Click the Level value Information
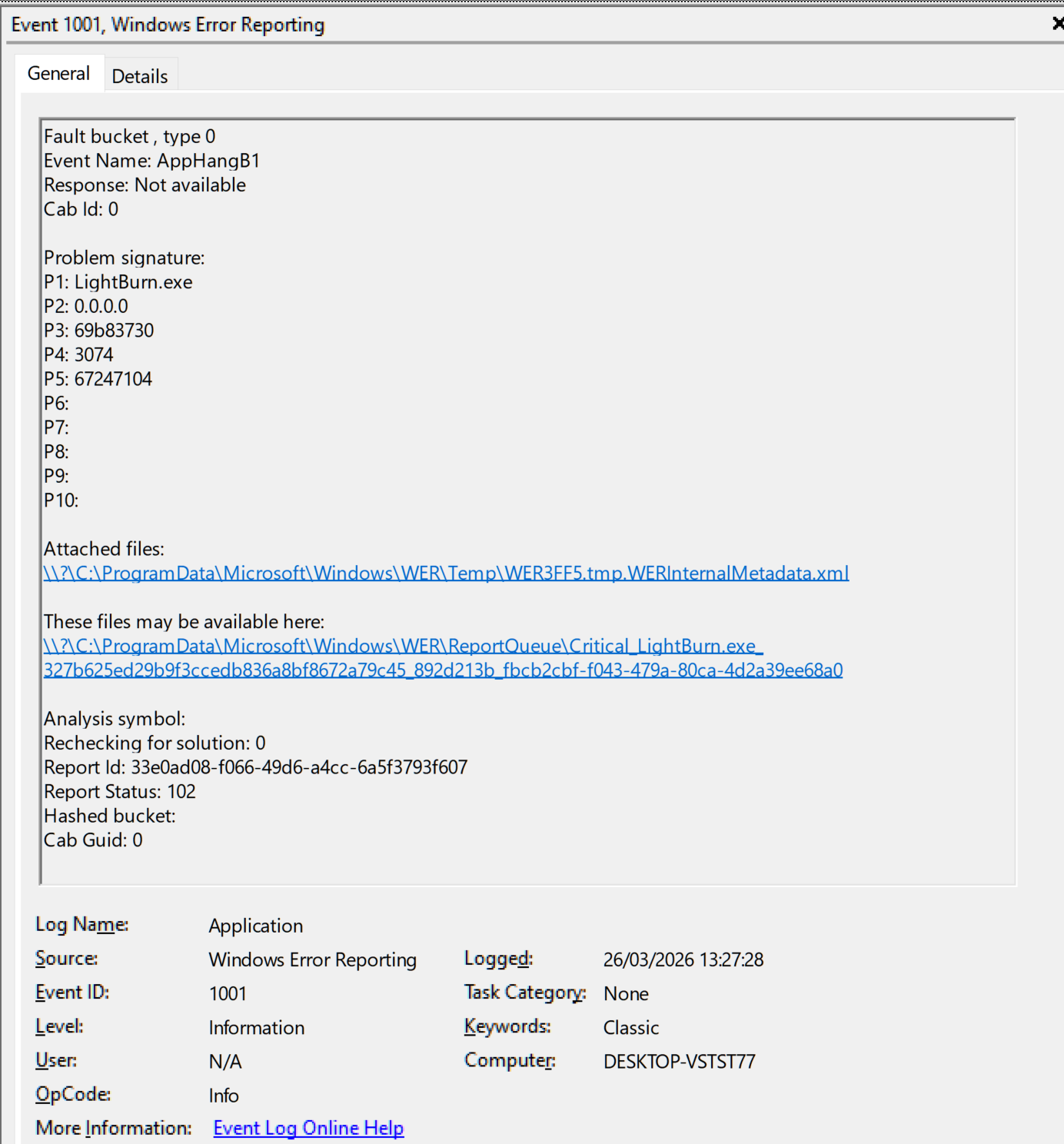 coord(256,1028)
